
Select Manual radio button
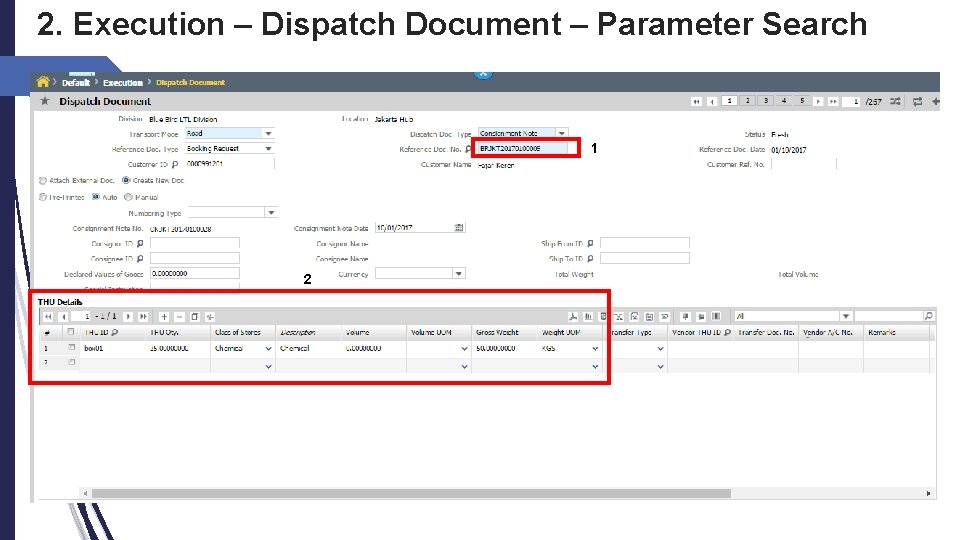click(x=129, y=197)
